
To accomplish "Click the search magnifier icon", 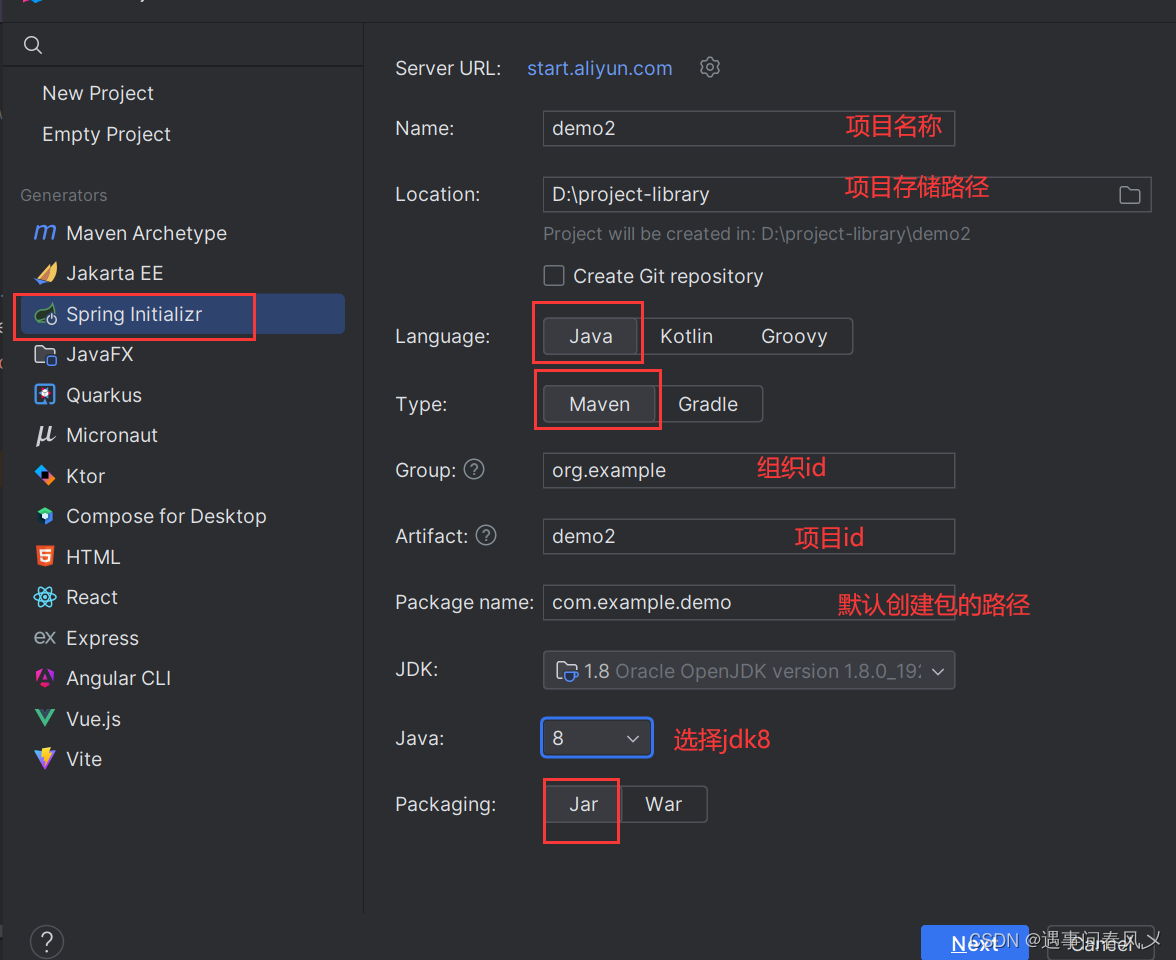I will pyautogui.click(x=33, y=45).
